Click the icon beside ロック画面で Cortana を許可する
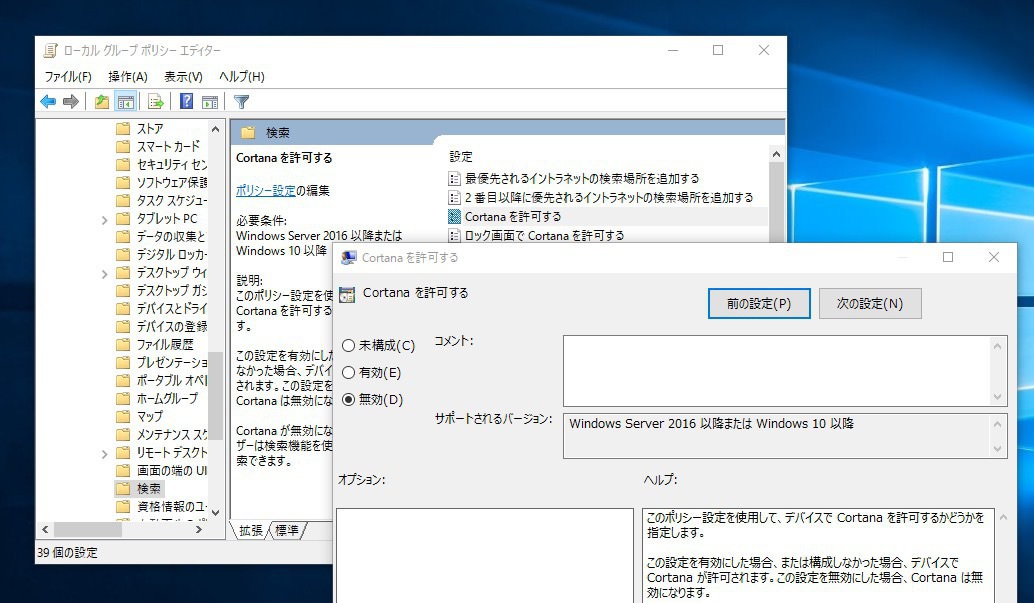This screenshot has width=1034, height=603. 454,236
